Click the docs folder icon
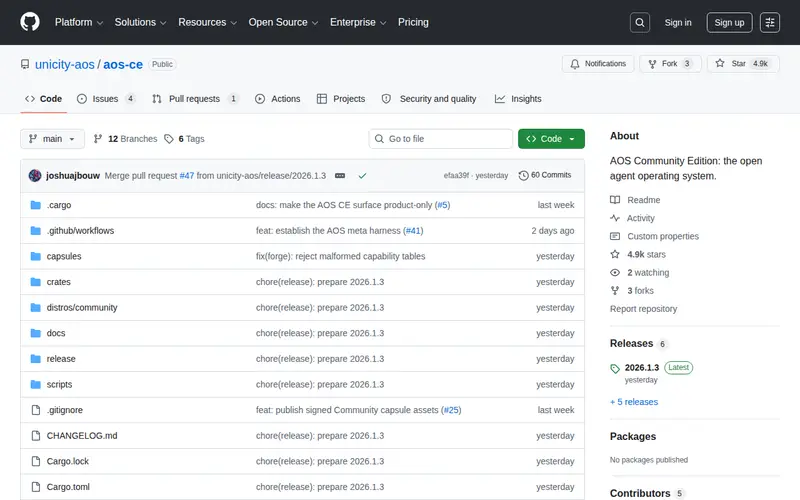The width and height of the screenshot is (800, 500). coord(35,333)
